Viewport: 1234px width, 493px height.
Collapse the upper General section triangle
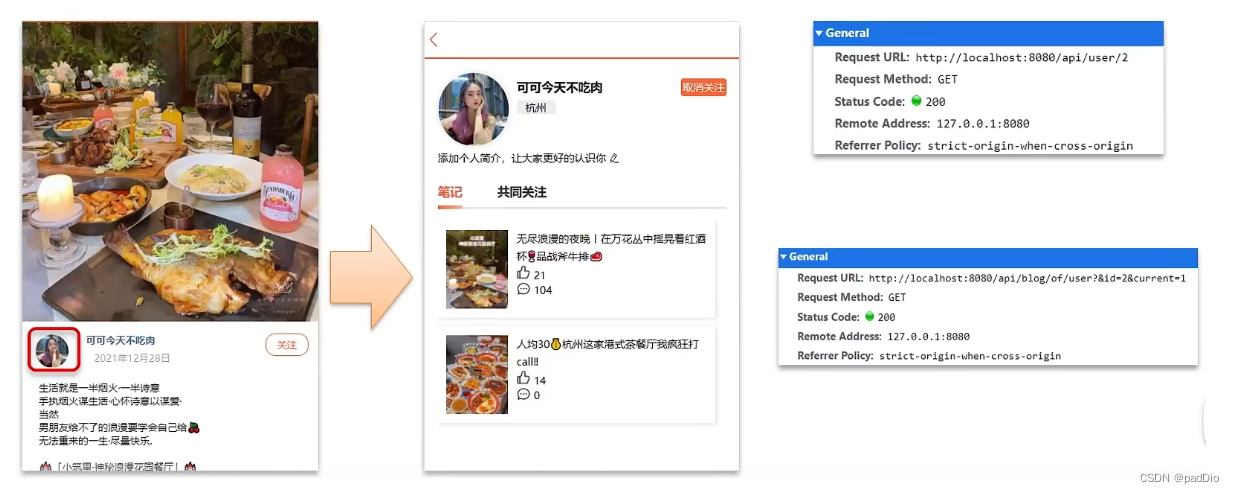point(819,33)
